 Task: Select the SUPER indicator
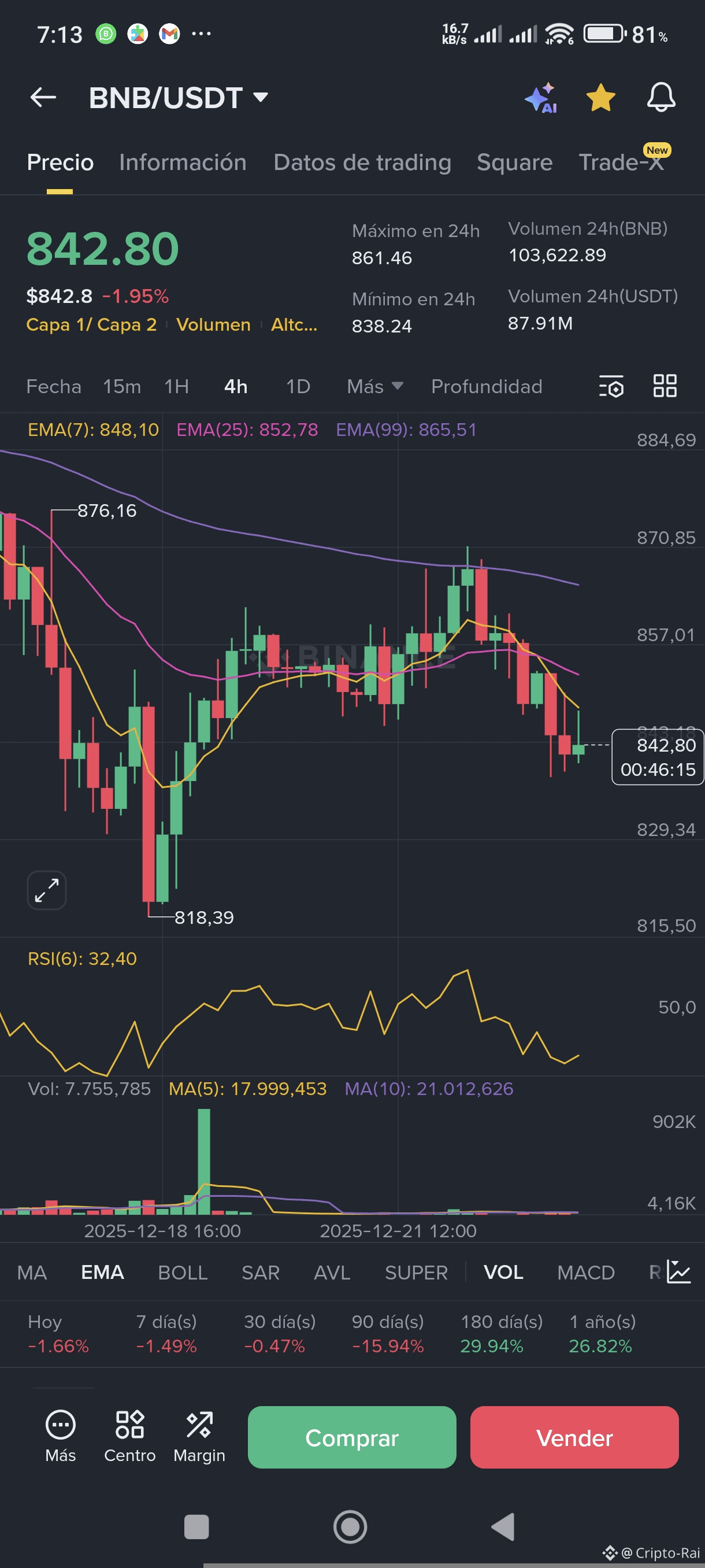[x=416, y=1273]
